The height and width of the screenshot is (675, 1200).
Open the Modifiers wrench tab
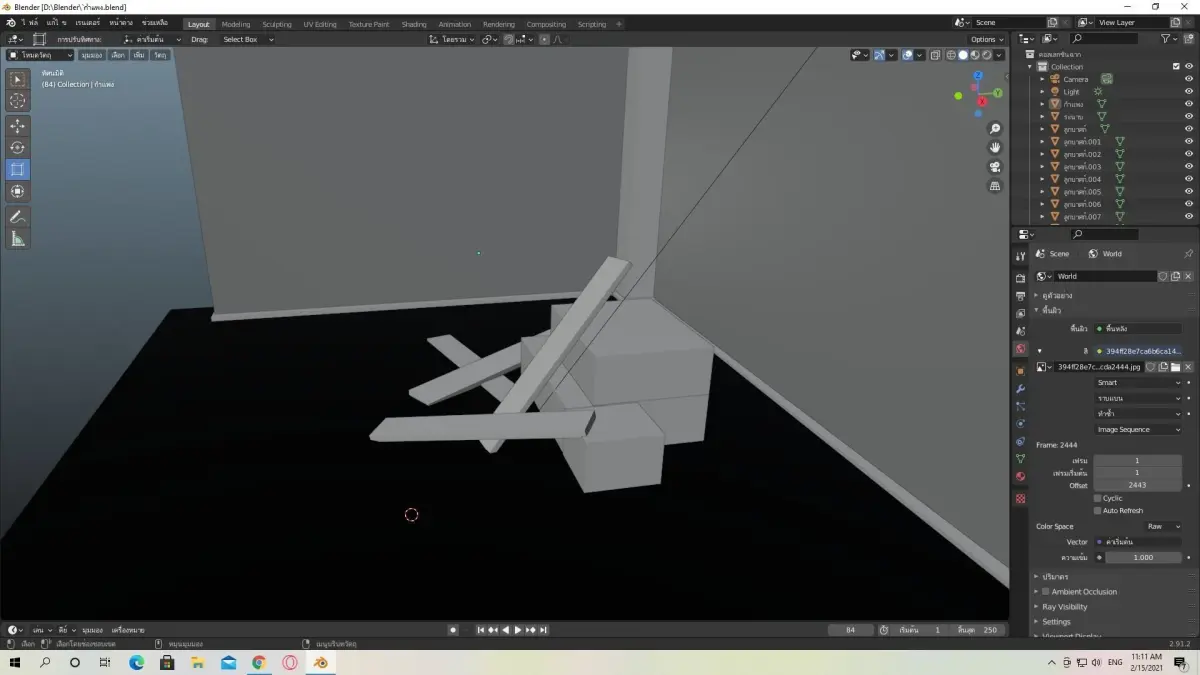pos(1020,388)
